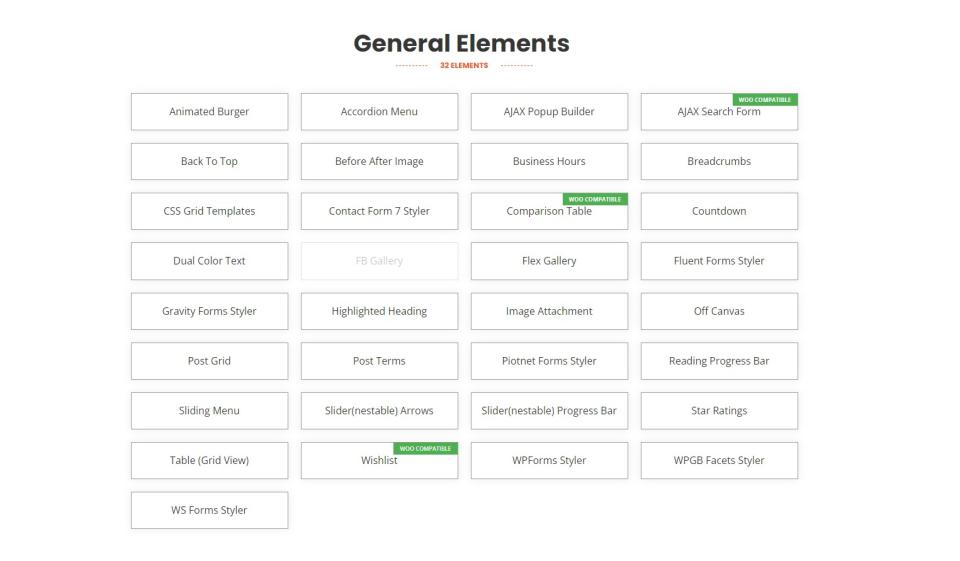Choose the Off Canvas element

pos(719,311)
